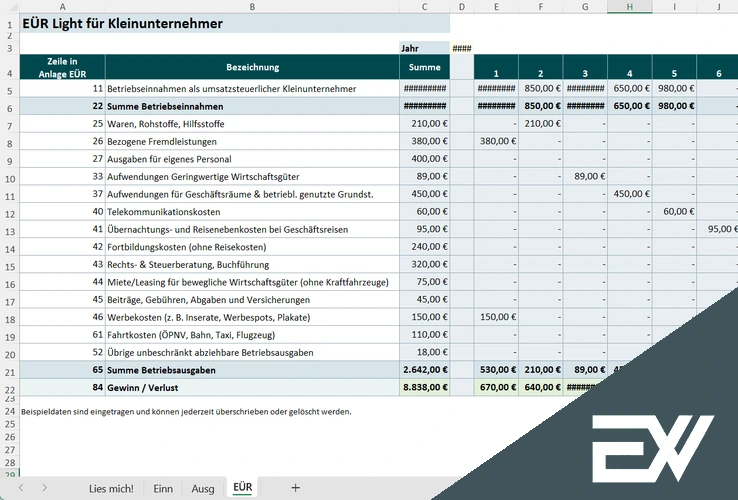Add a new sheet with plus icon
The width and height of the screenshot is (738, 500).
tap(295, 487)
